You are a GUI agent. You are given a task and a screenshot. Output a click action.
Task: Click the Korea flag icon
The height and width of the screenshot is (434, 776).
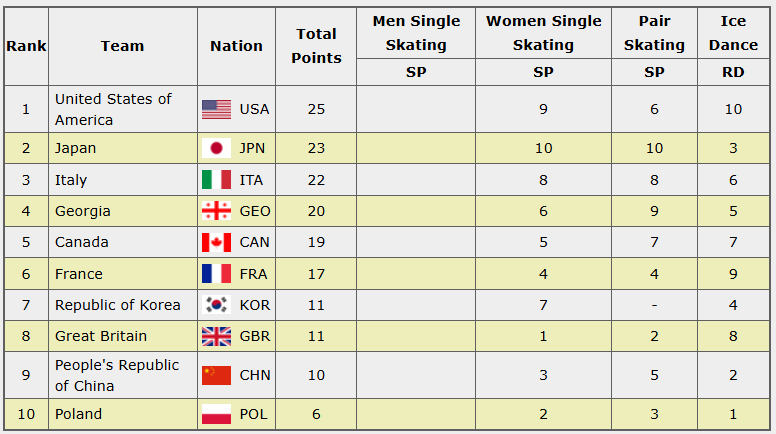[216, 305]
